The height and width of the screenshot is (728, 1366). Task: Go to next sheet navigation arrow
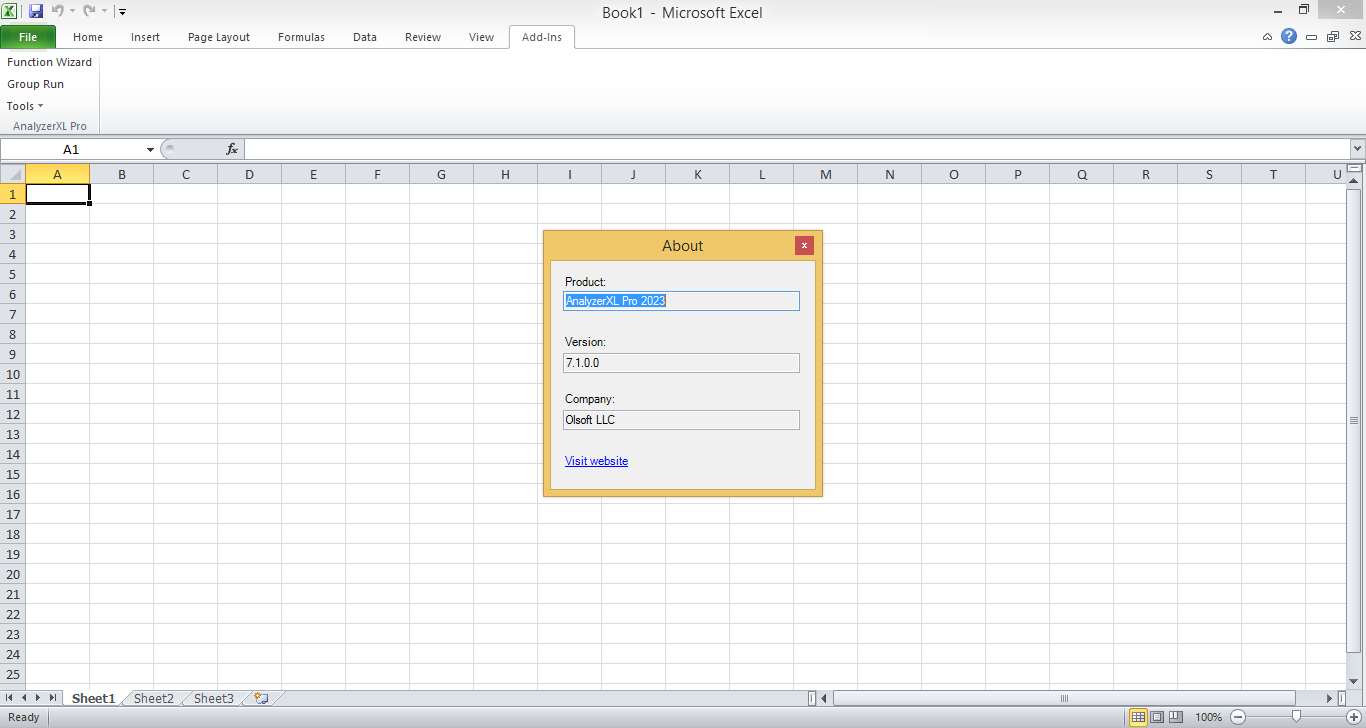[38, 698]
